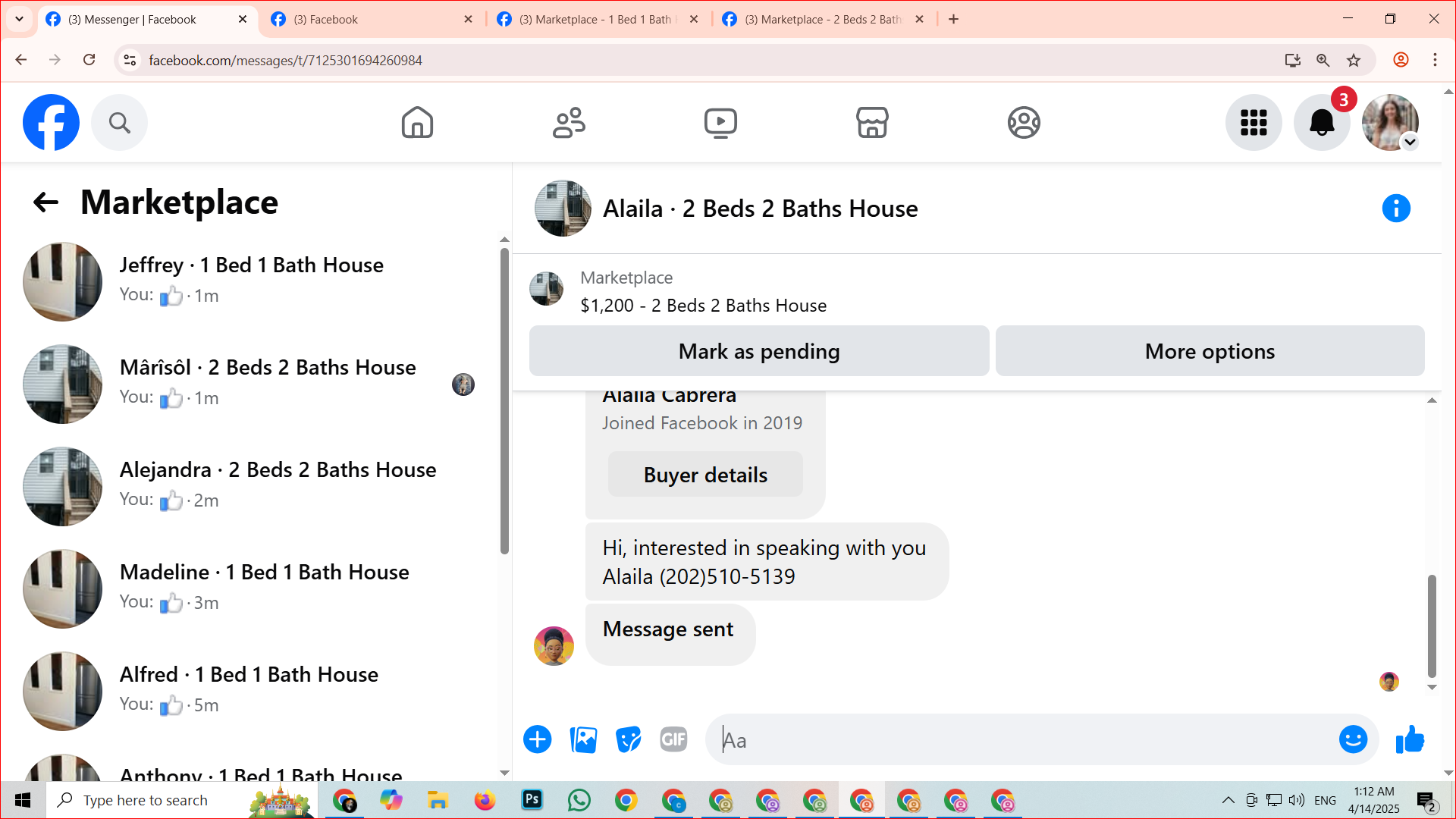
Task: Expand tab search dropdown arrow
Action: 19,19
